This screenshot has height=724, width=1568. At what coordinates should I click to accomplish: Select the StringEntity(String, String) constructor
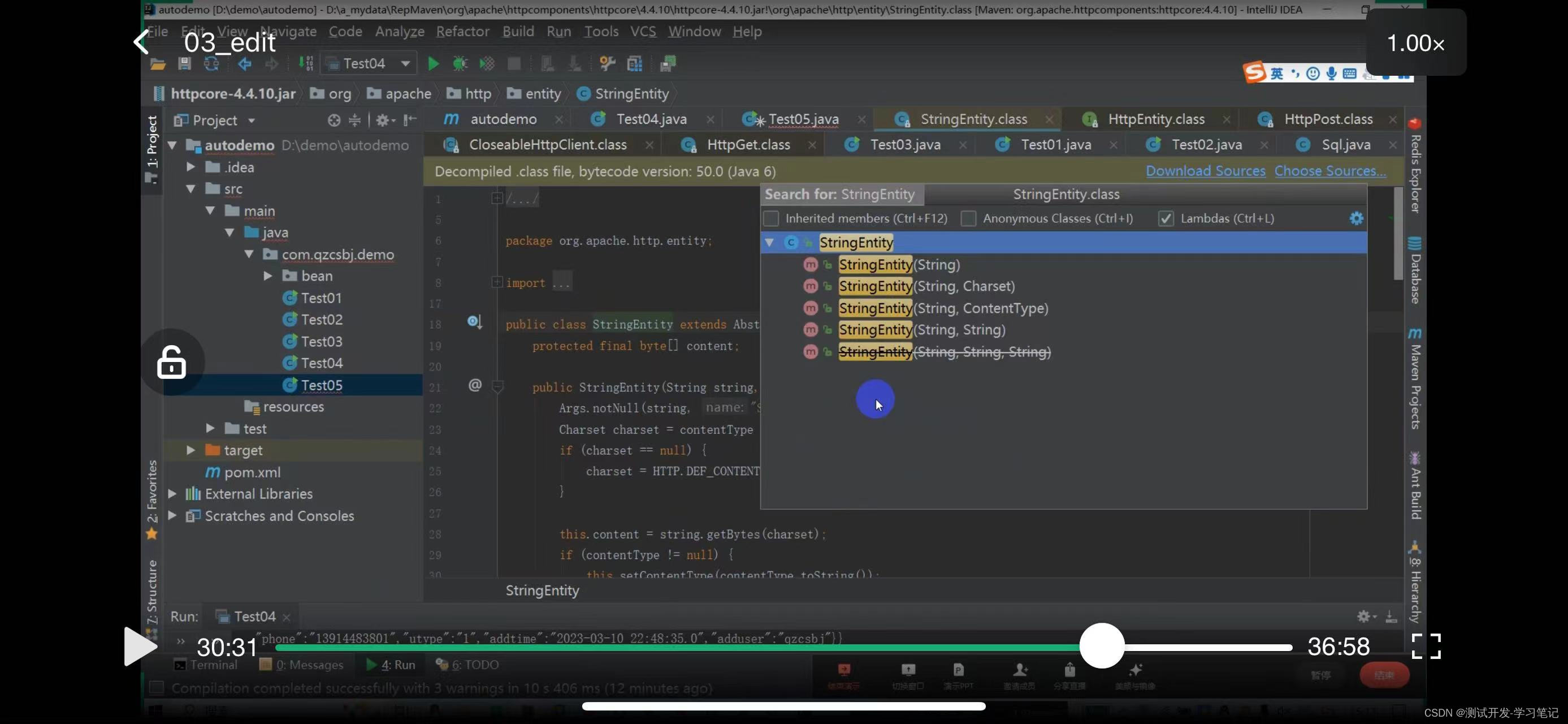[921, 329]
